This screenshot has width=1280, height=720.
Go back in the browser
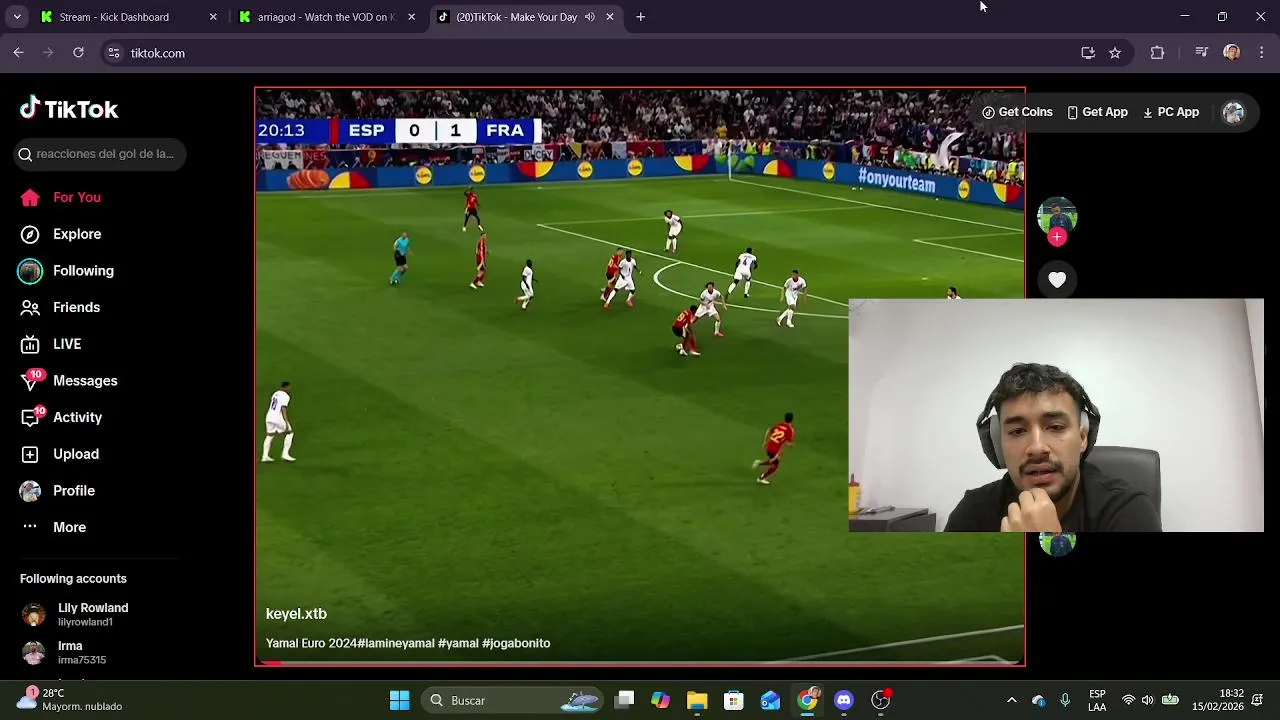click(x=18, y=53)
